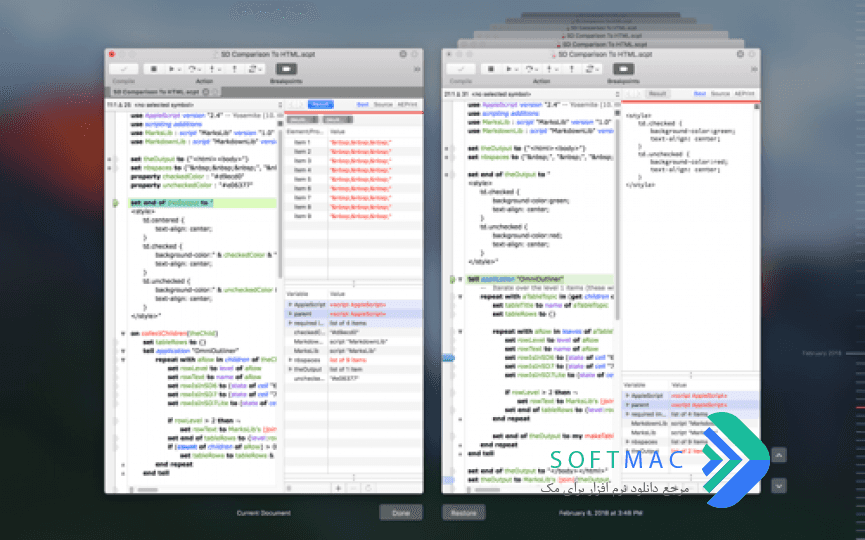Click Stop button in right window toolbar

tap(491, 69)
